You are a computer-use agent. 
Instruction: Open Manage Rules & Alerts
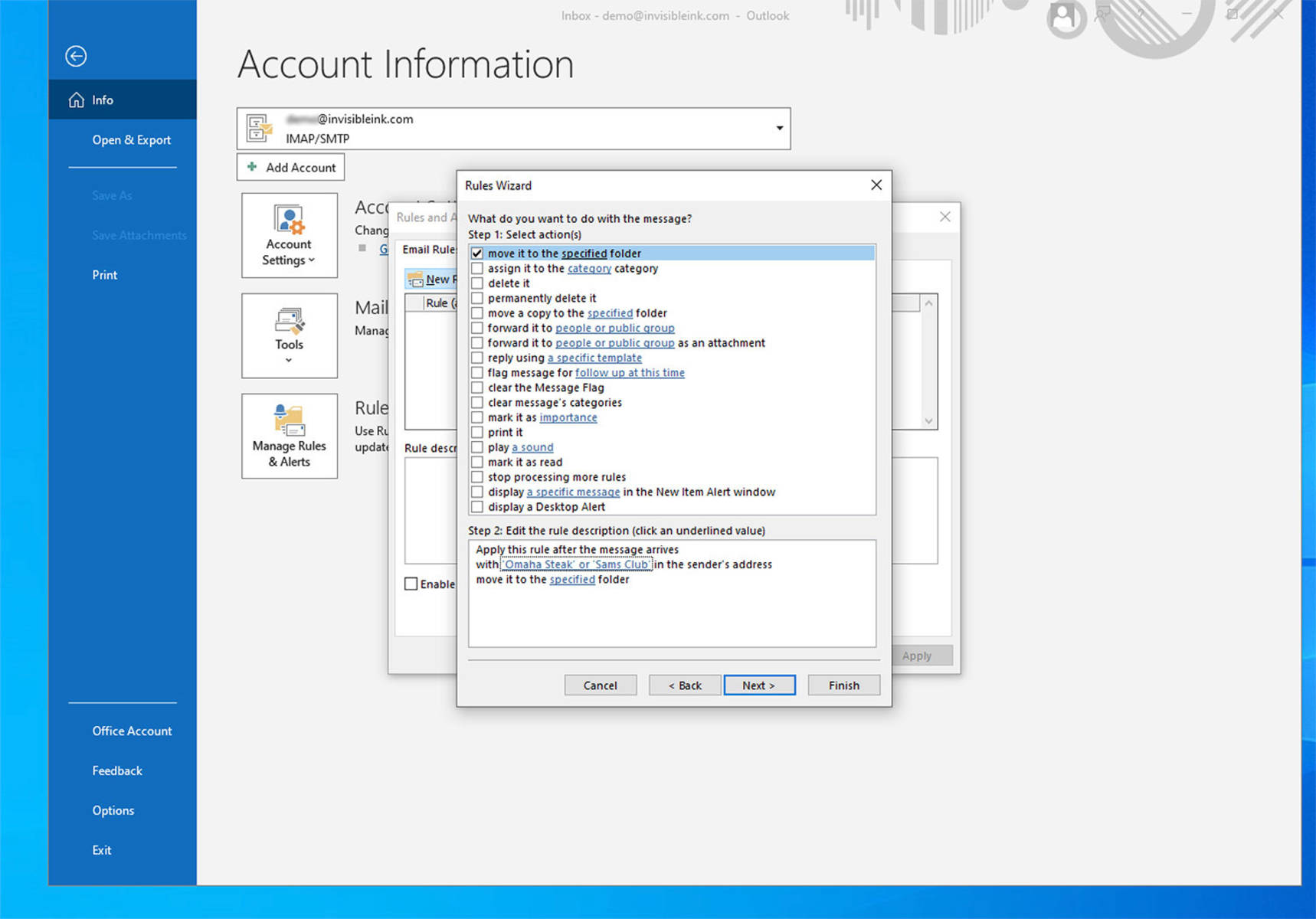pyautogui.click(x=290, y=436)
